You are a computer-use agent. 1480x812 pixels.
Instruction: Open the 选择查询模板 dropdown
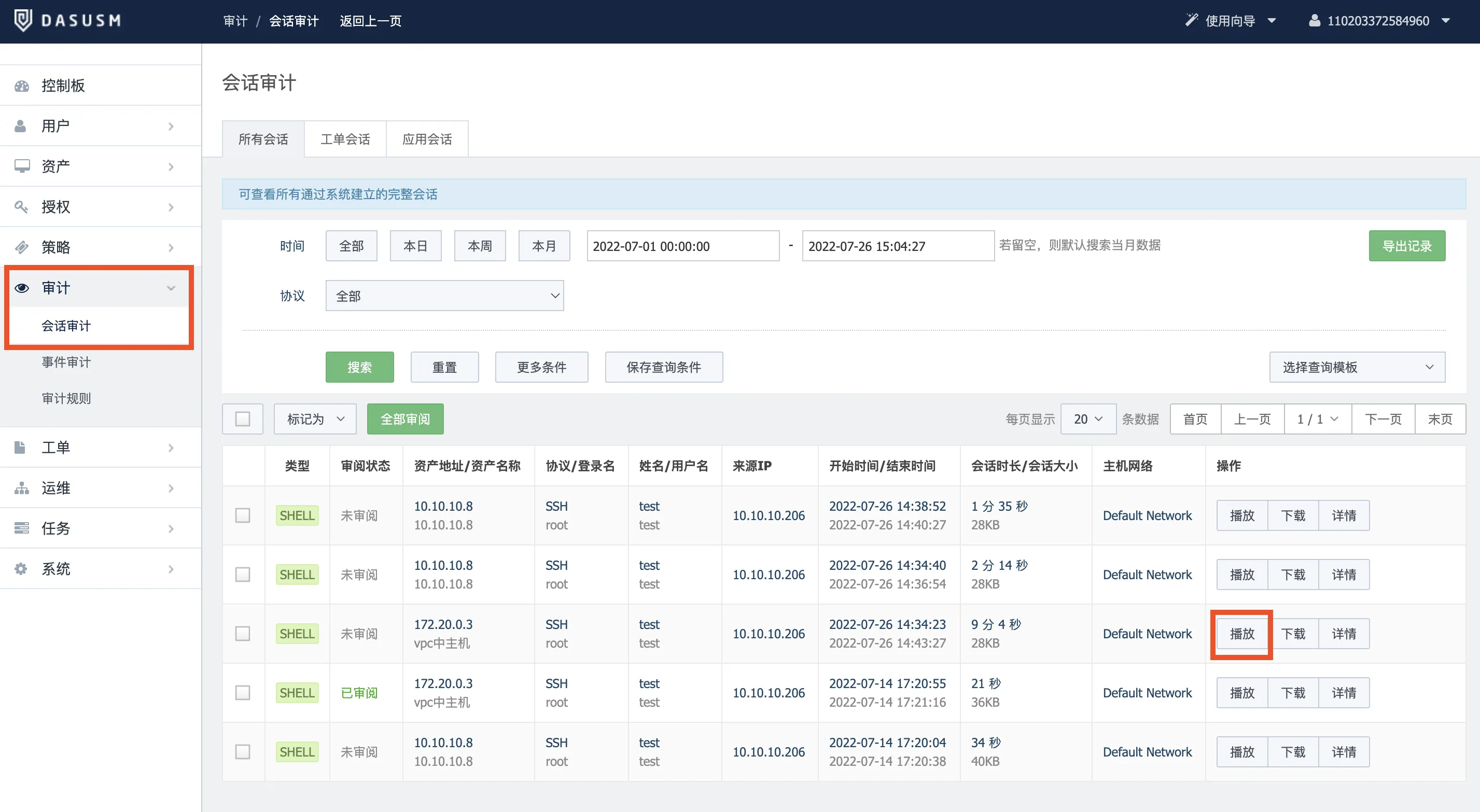tap(1357, 367)
